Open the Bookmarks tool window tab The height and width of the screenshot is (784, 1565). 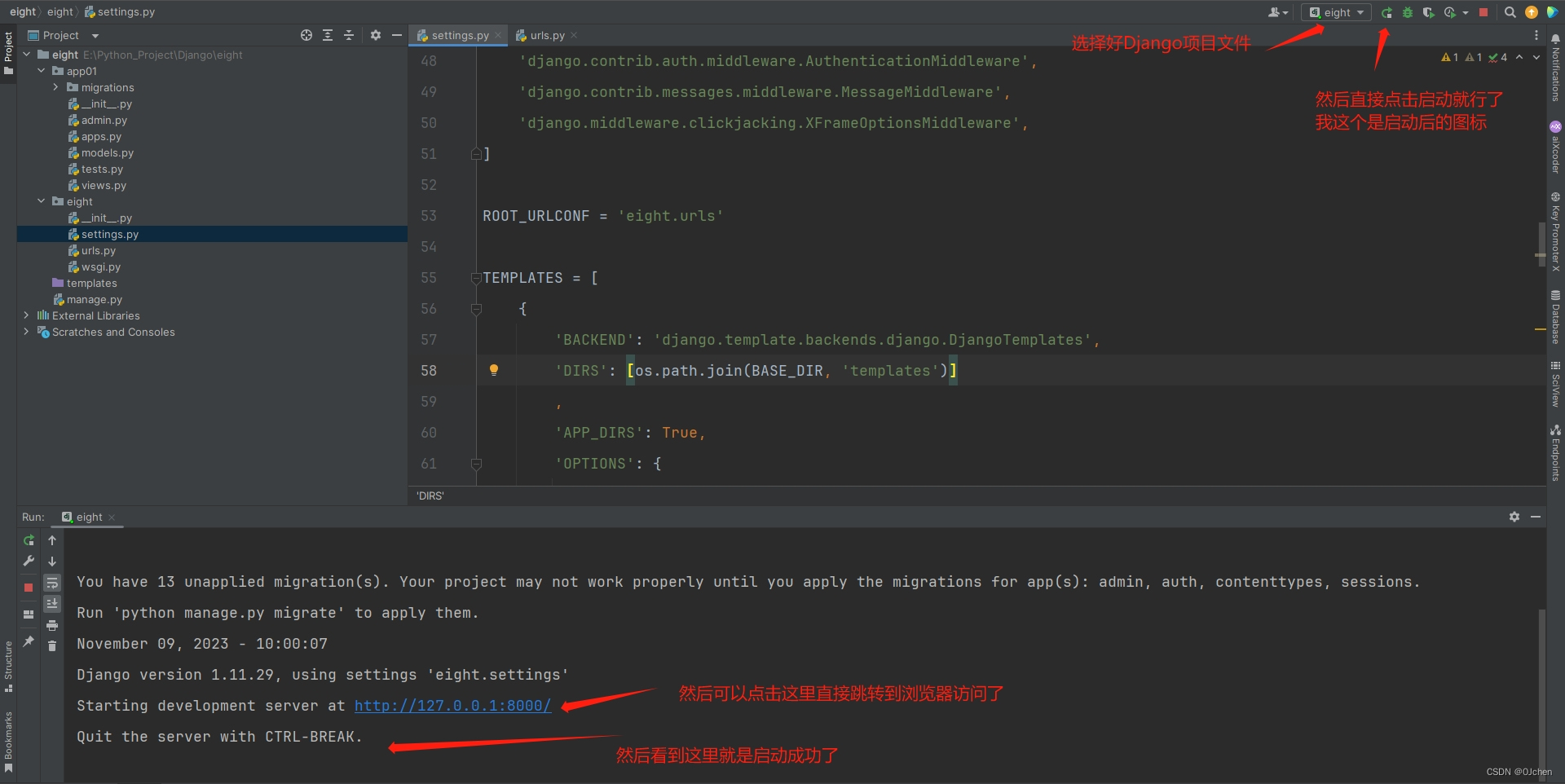point(8,742)
